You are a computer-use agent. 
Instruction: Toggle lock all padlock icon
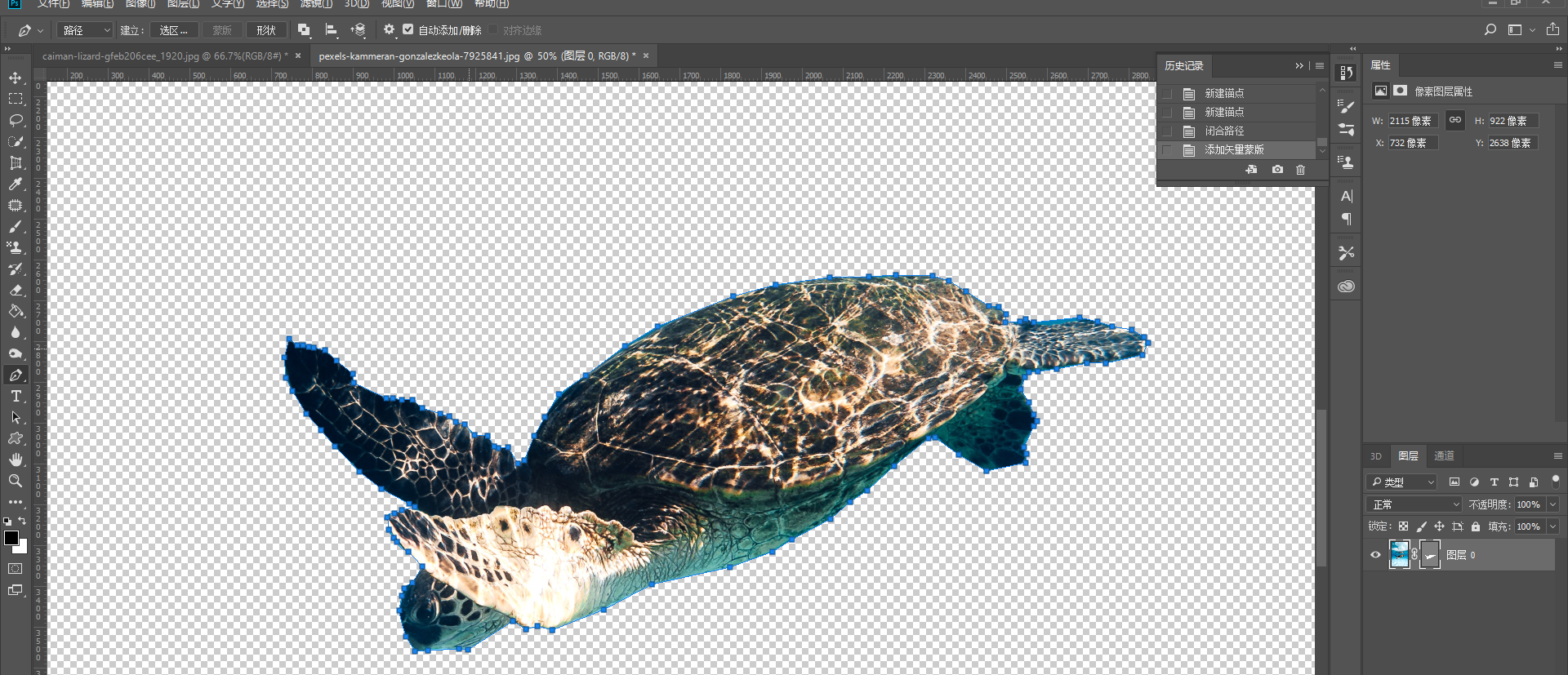click(1475, 526)
